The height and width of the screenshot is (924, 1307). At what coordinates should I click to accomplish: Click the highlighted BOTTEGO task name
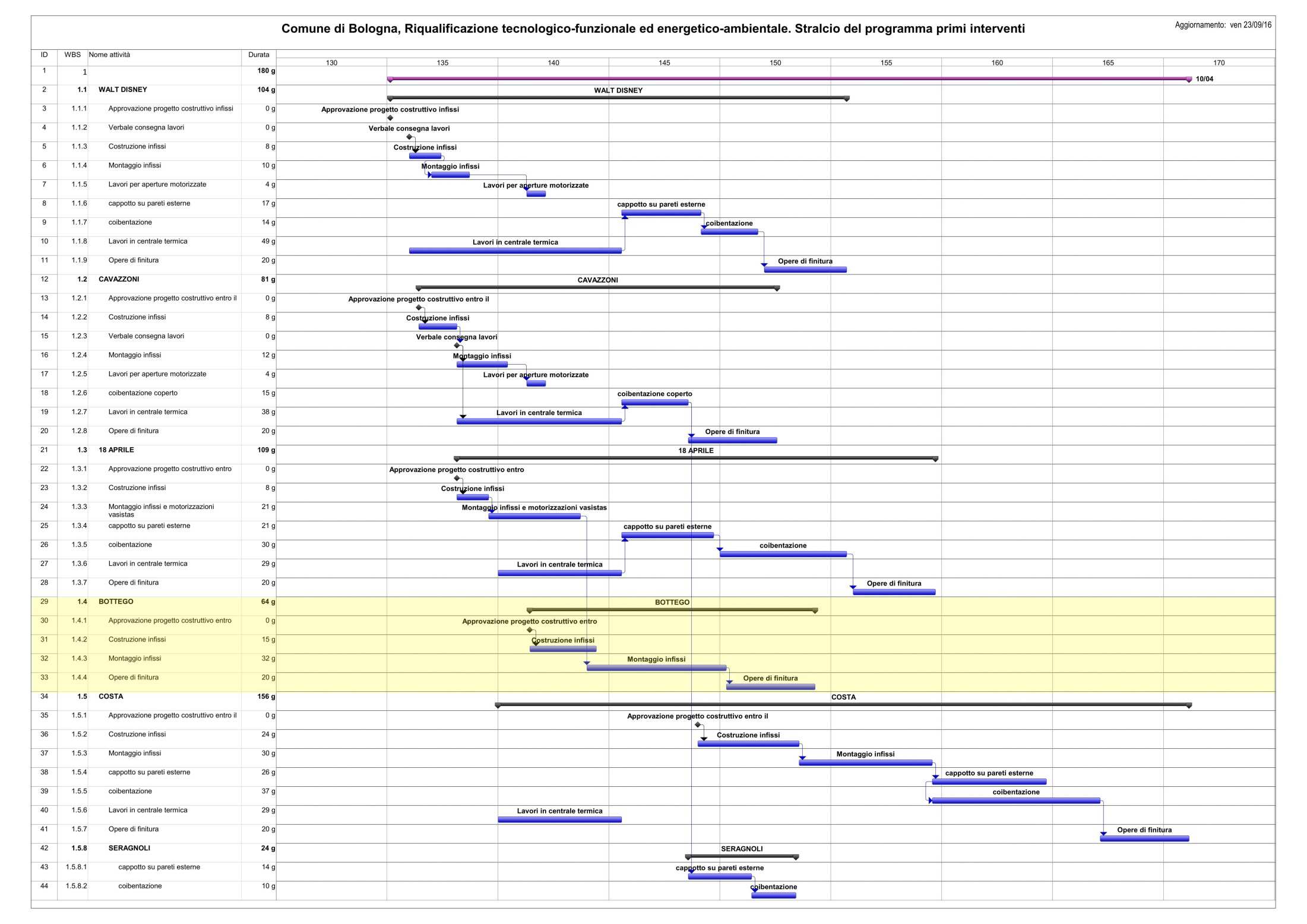[x=116, y=602]
